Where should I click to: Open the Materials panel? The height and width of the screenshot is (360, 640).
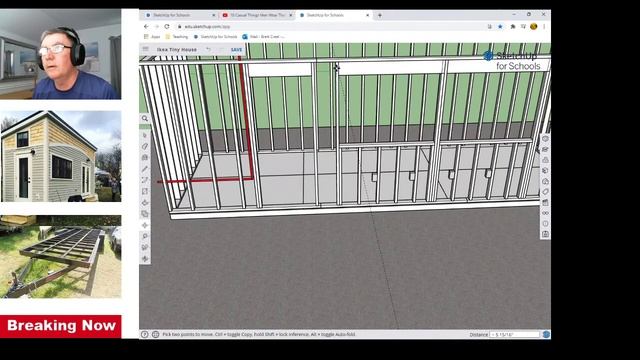tap(545, 171)
